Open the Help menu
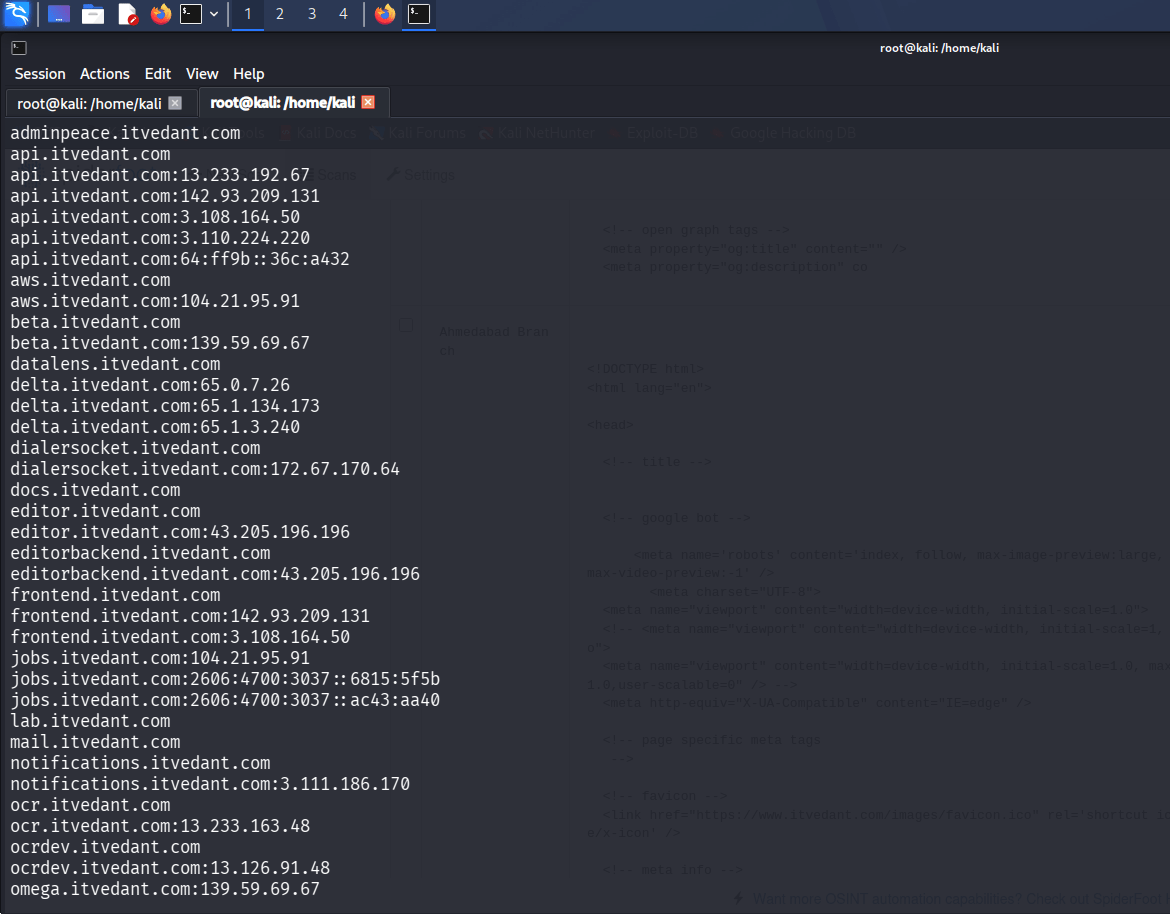1170x914 pixels. (248, 74)
